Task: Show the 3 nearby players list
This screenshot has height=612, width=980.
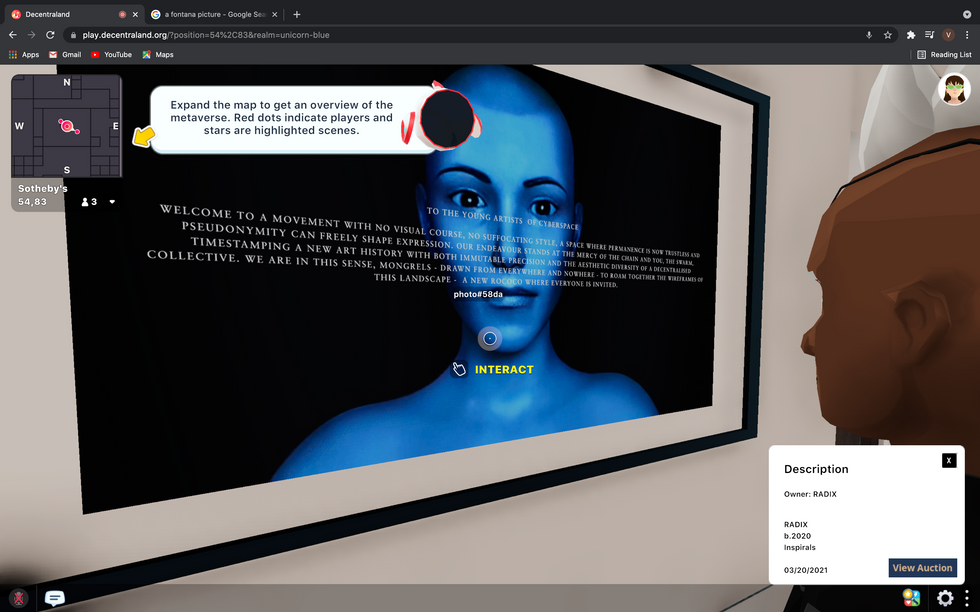Action: tap(89, 202)
